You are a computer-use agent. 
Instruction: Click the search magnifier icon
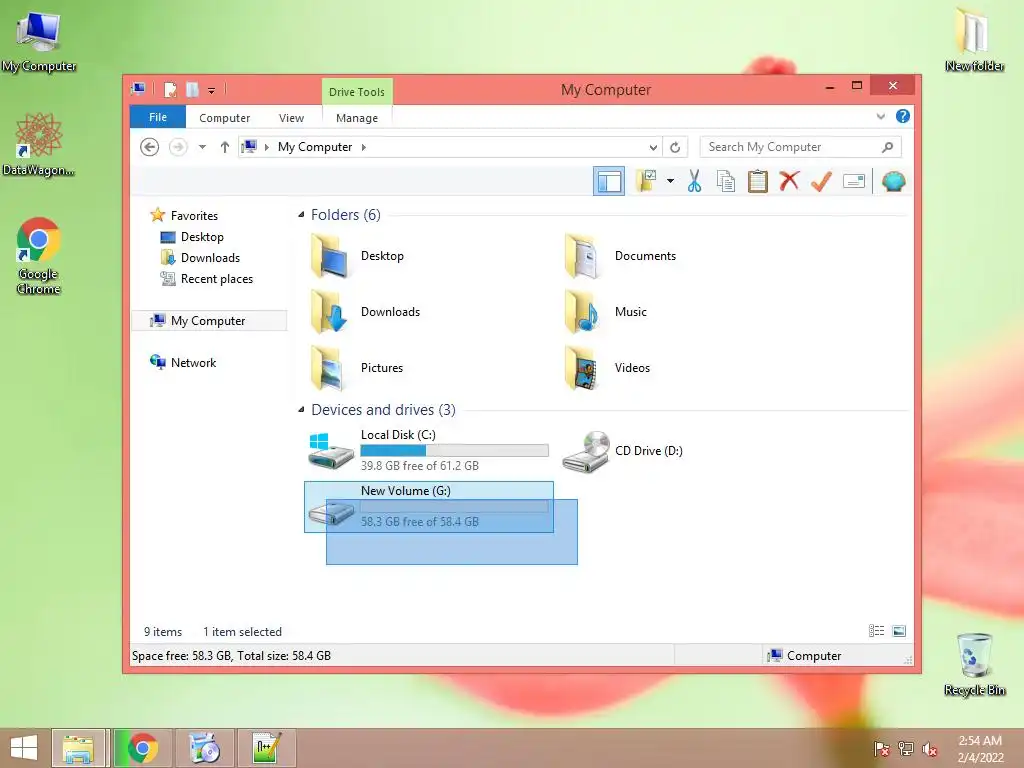tap(887, 147)
